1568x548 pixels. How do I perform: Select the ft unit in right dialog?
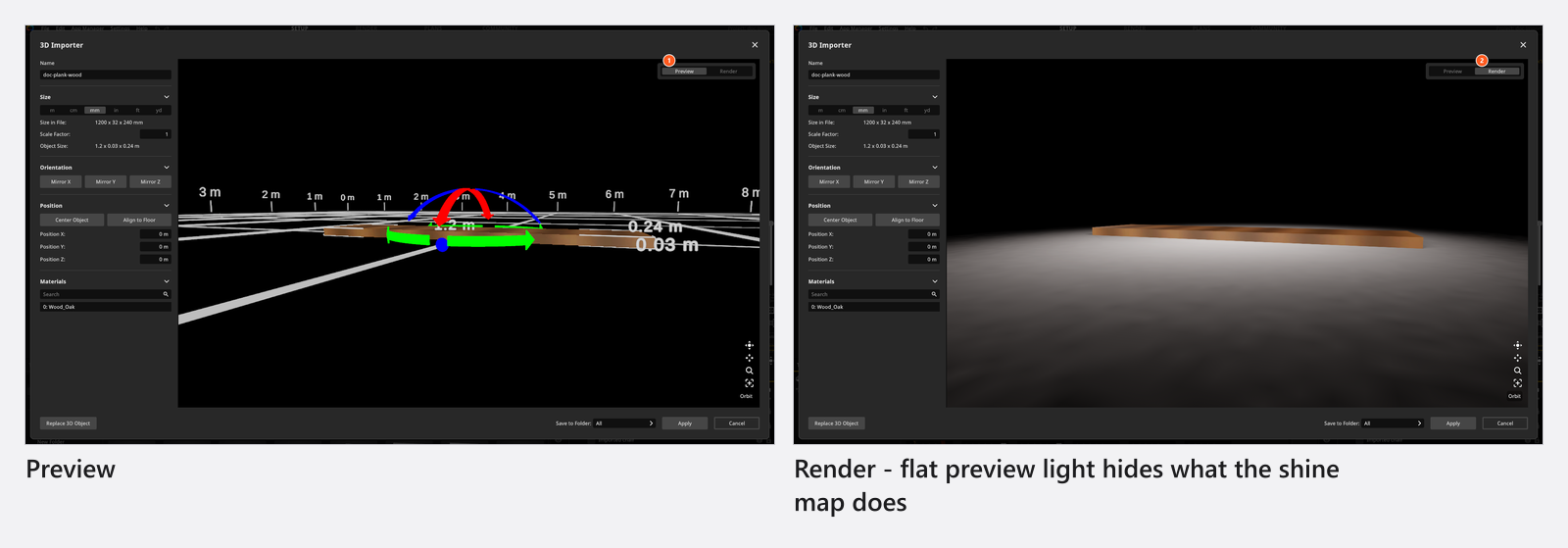906,110
